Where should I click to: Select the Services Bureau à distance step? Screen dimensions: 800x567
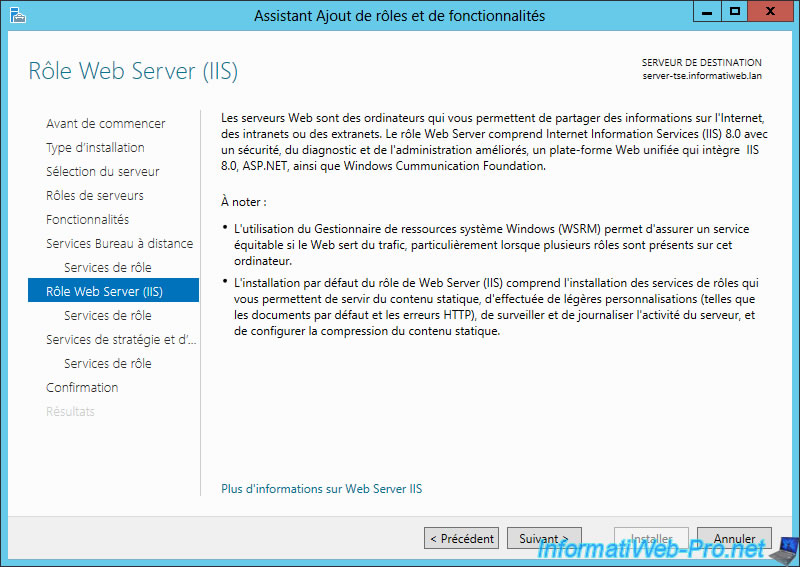click(119, 243)
